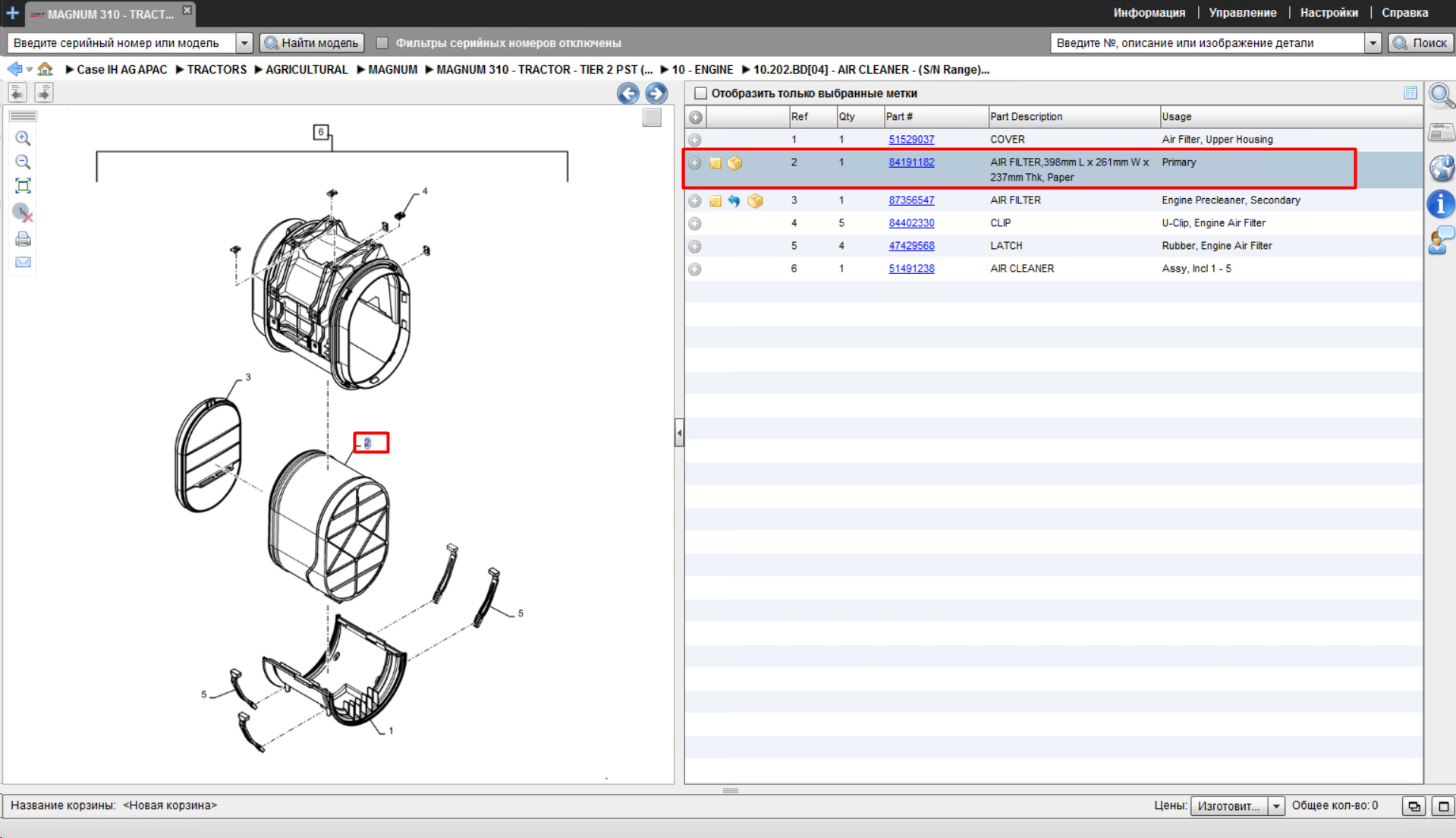
Task: Open part number 87356547 link
Action: pos(911,200)
